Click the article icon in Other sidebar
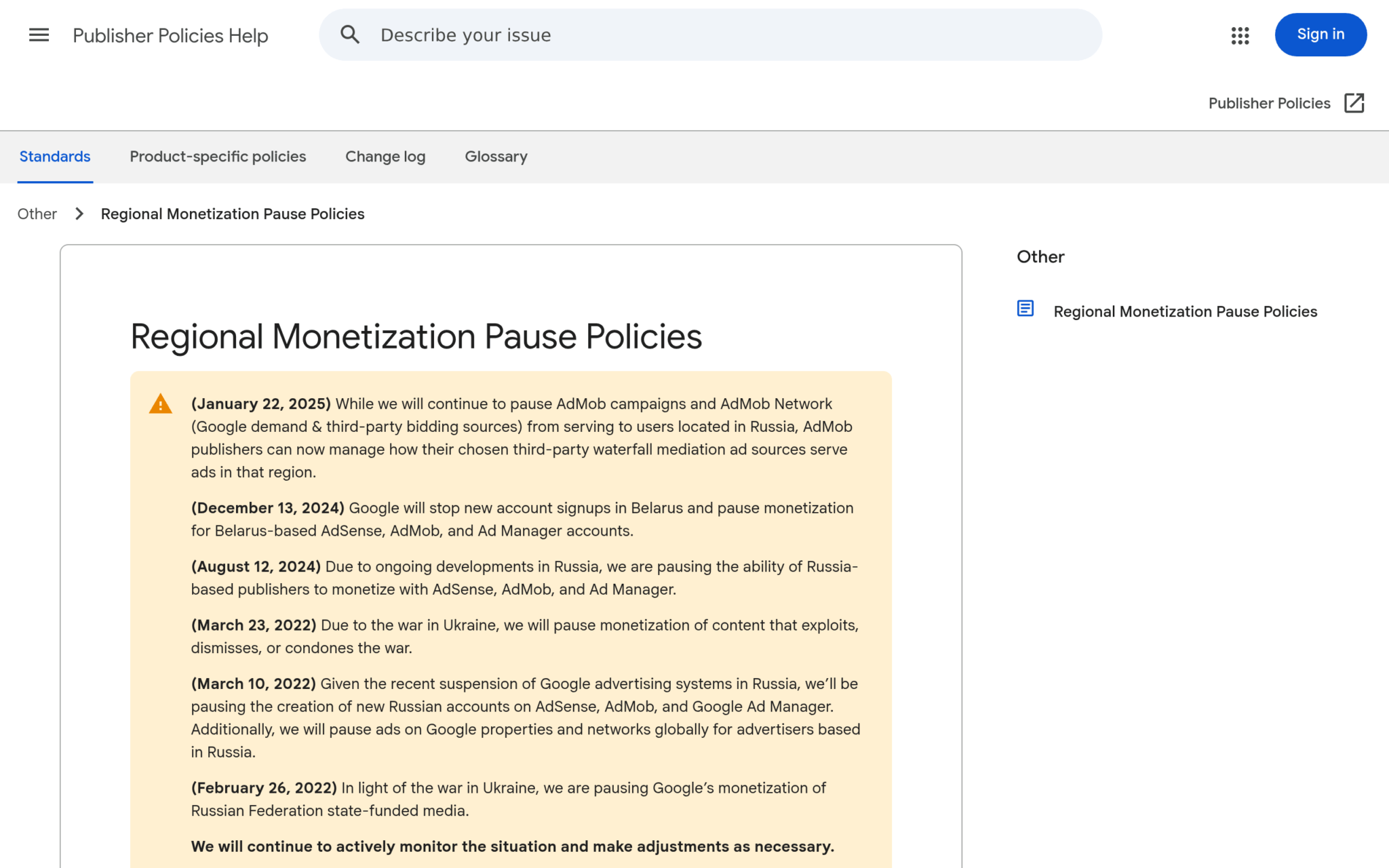 coord(1025,309)
